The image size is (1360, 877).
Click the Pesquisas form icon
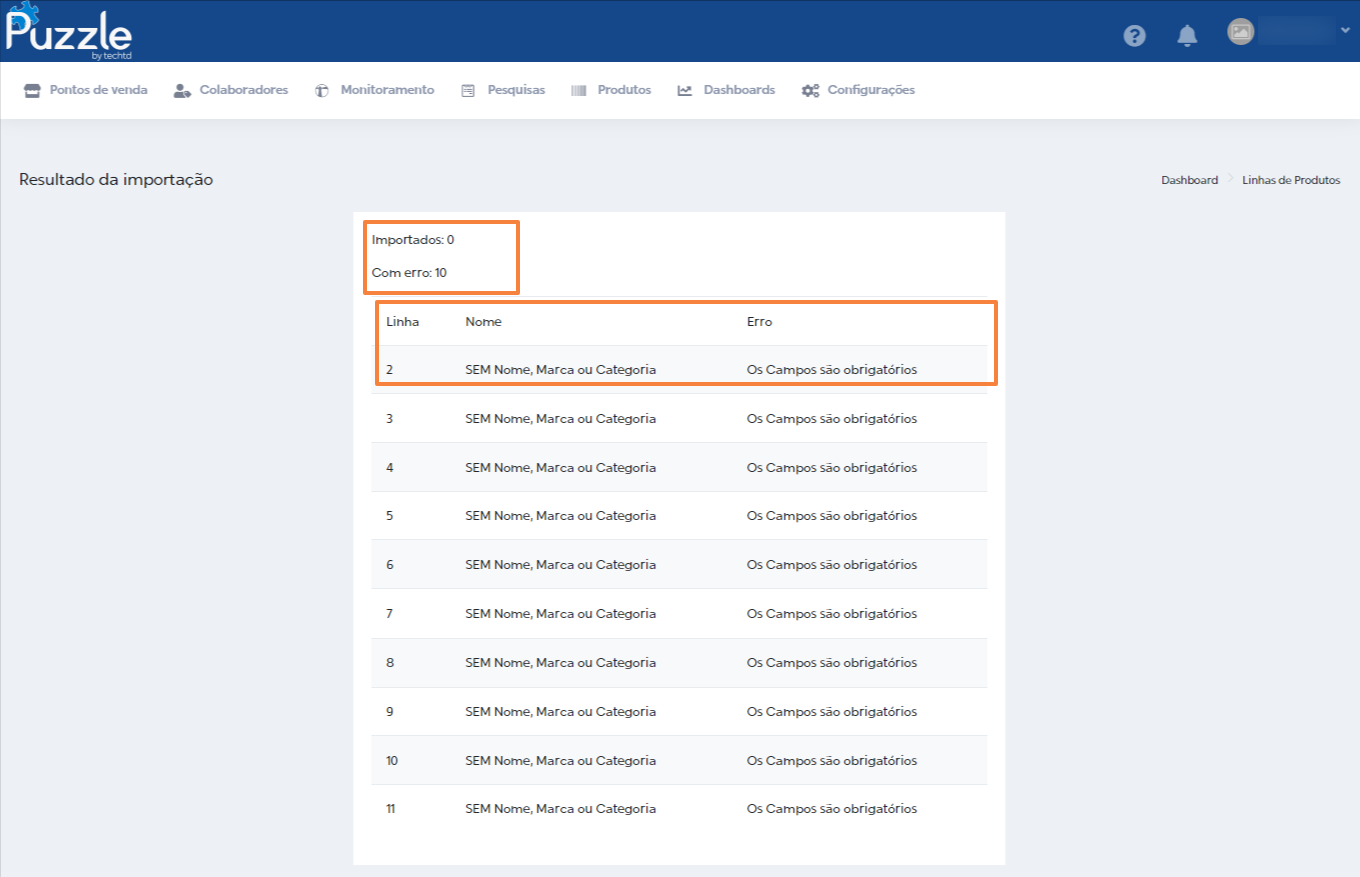pyautogui.click(x=468, y=90)
